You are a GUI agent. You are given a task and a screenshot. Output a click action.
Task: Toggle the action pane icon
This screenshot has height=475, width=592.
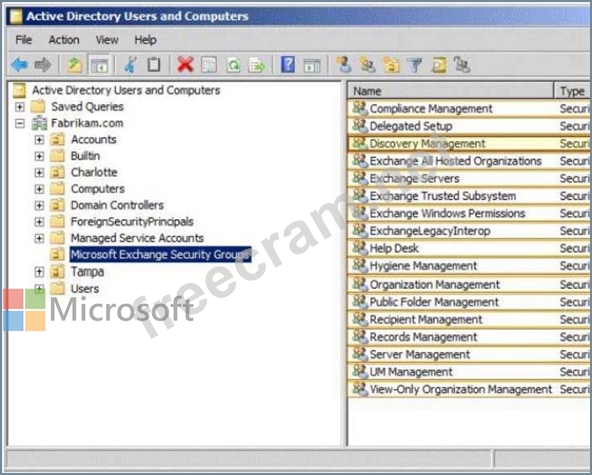click(311, 65)
